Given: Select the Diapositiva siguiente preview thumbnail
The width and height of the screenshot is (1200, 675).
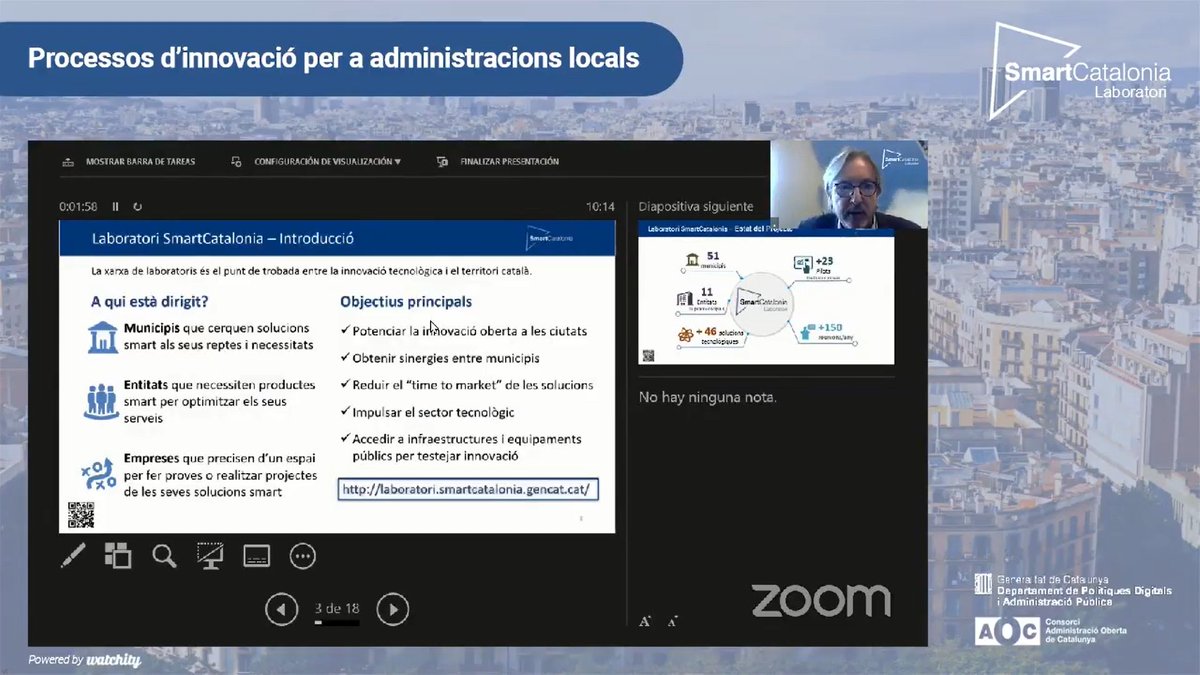Looking at the screenshot, I should [x=766, y=295].
